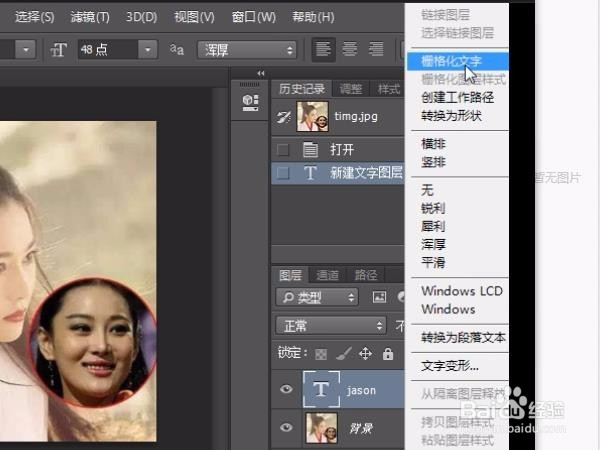This screenshot has width=600, height=450.
Task: Choose 浑厚 in context menu
Action: click(x=458, y=245)
